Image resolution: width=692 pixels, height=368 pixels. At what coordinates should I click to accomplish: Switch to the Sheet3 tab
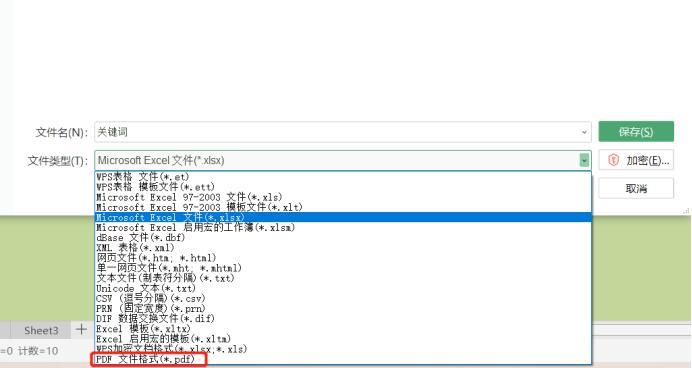pyautogui.click(x=41, y=330)
